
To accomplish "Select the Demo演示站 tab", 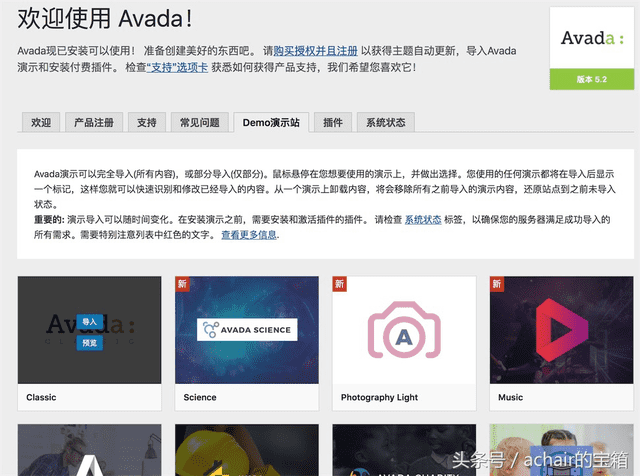I will (271, 122).
